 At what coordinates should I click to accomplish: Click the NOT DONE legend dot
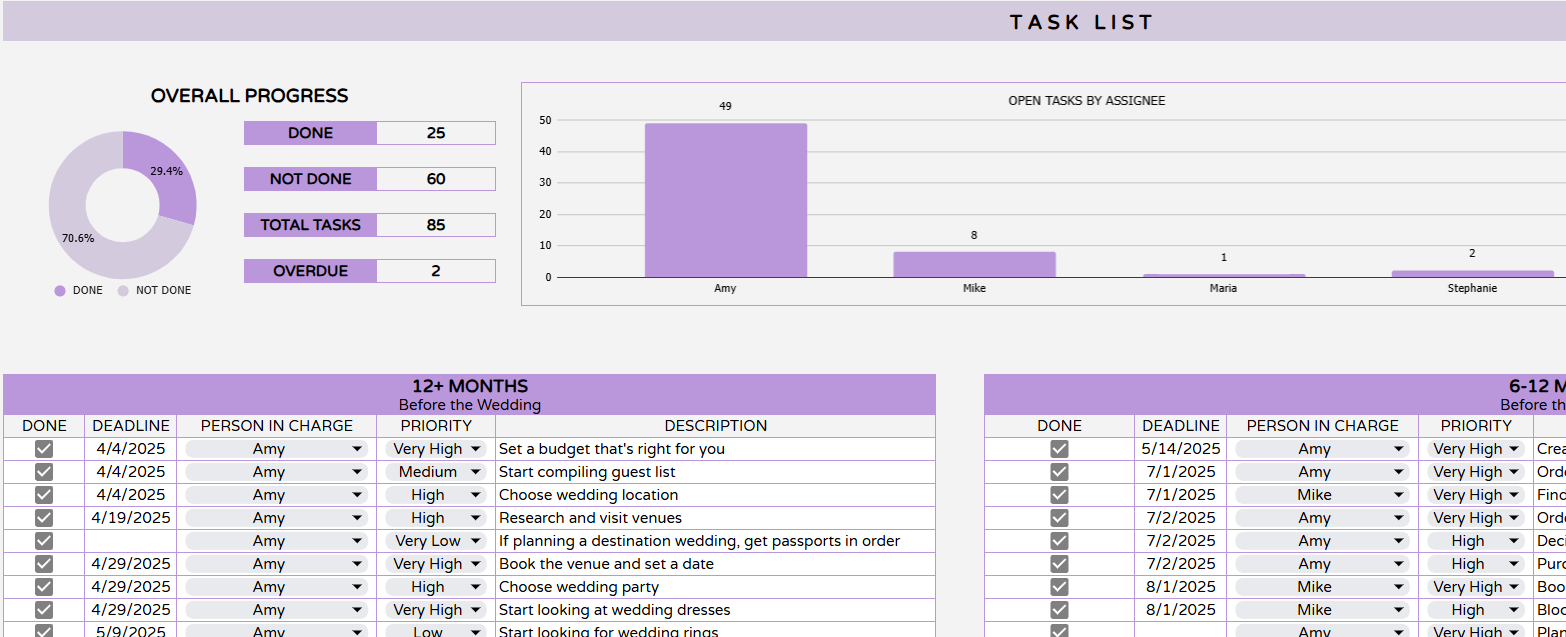tap(124, 291)
